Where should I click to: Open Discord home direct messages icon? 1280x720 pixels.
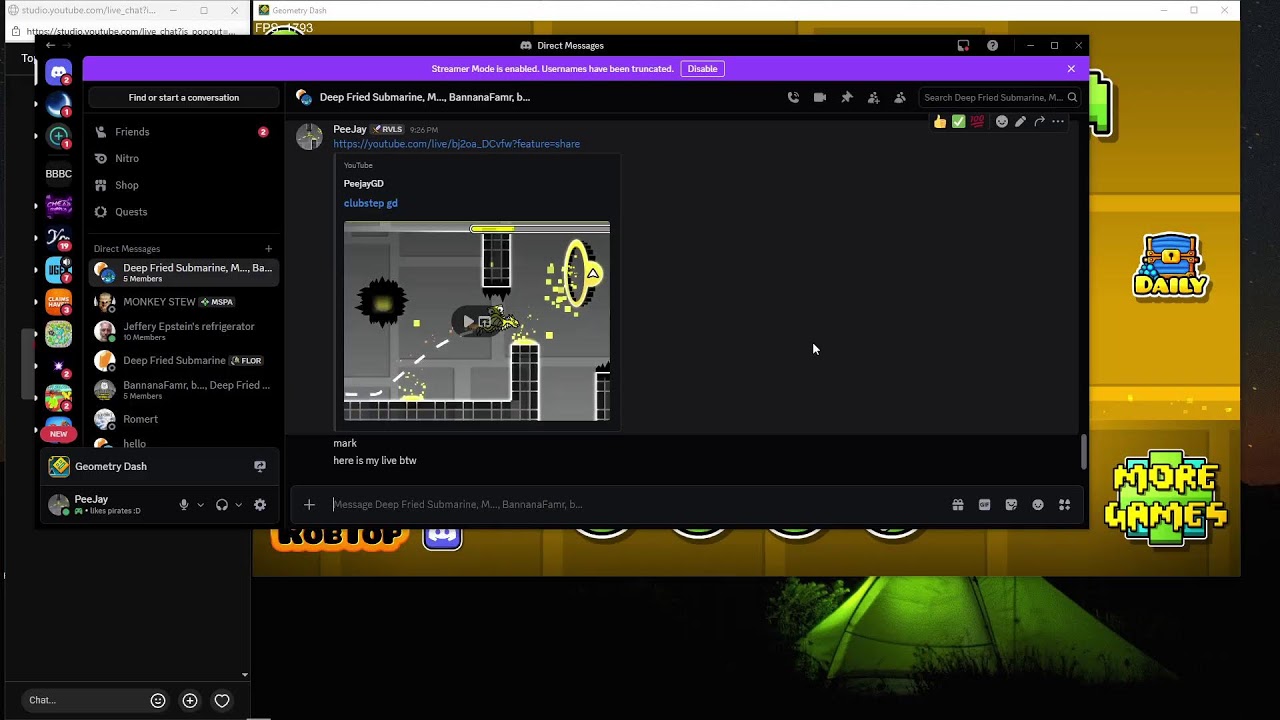[59, 73]
